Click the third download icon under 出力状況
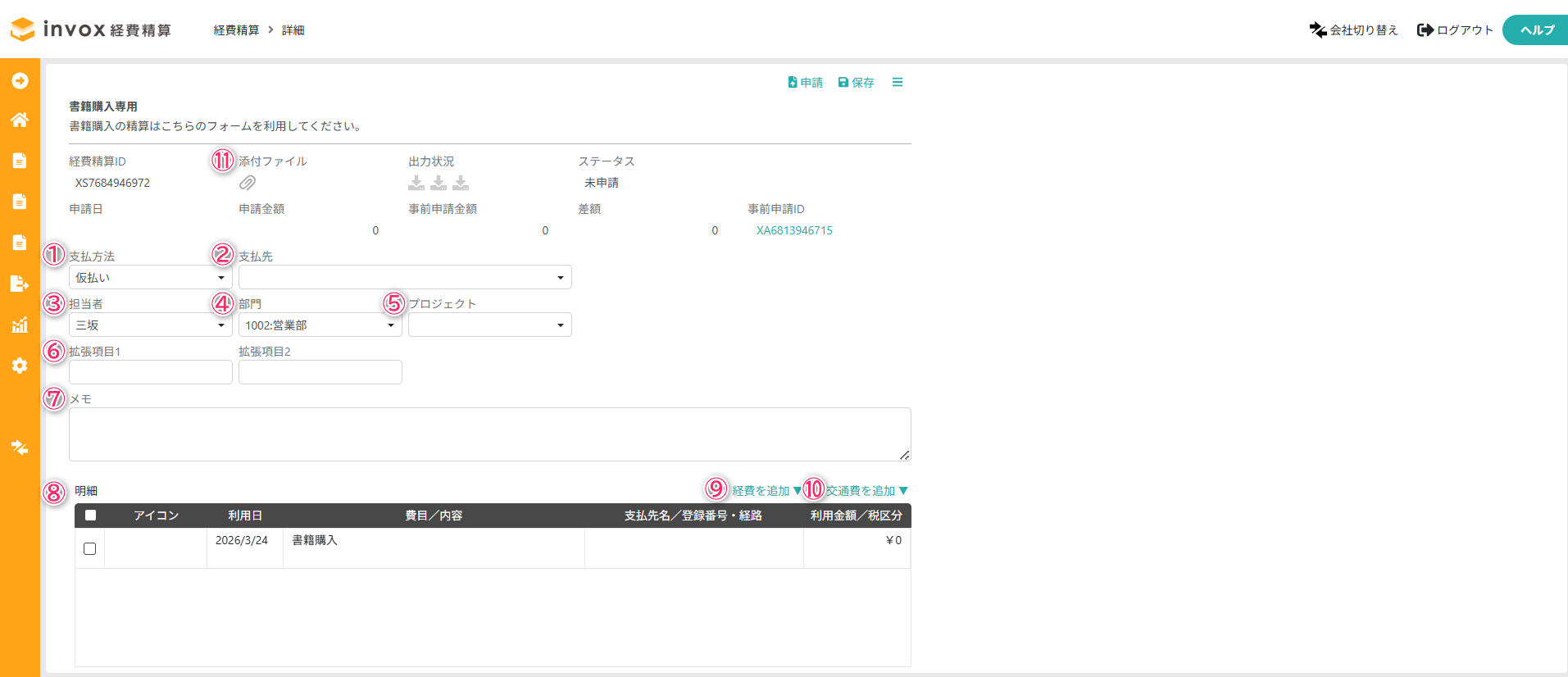This screenshot has height=677, width=1568. click(x=461, y=183)
